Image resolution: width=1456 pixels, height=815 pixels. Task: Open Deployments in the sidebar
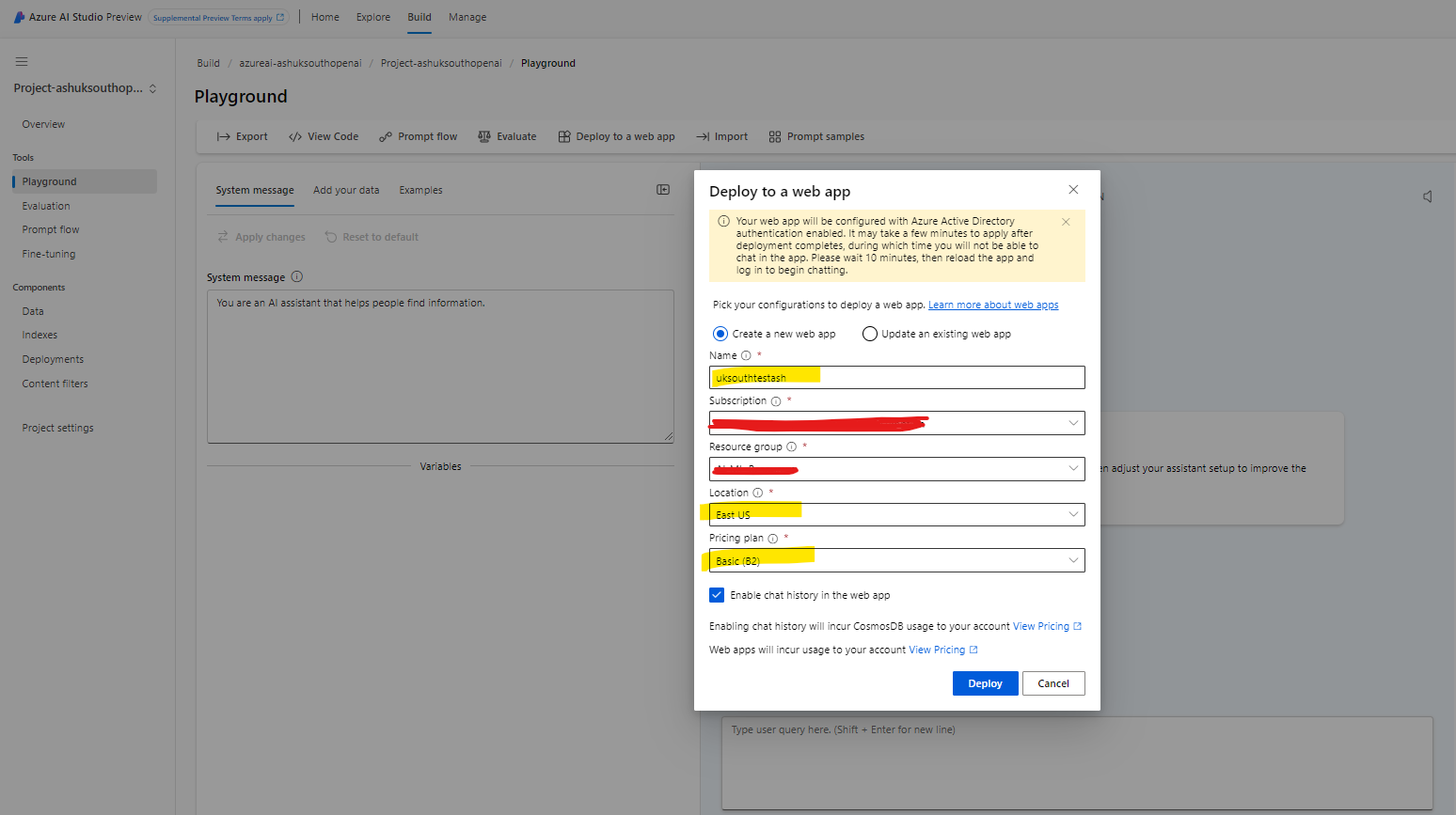point(53,359)
